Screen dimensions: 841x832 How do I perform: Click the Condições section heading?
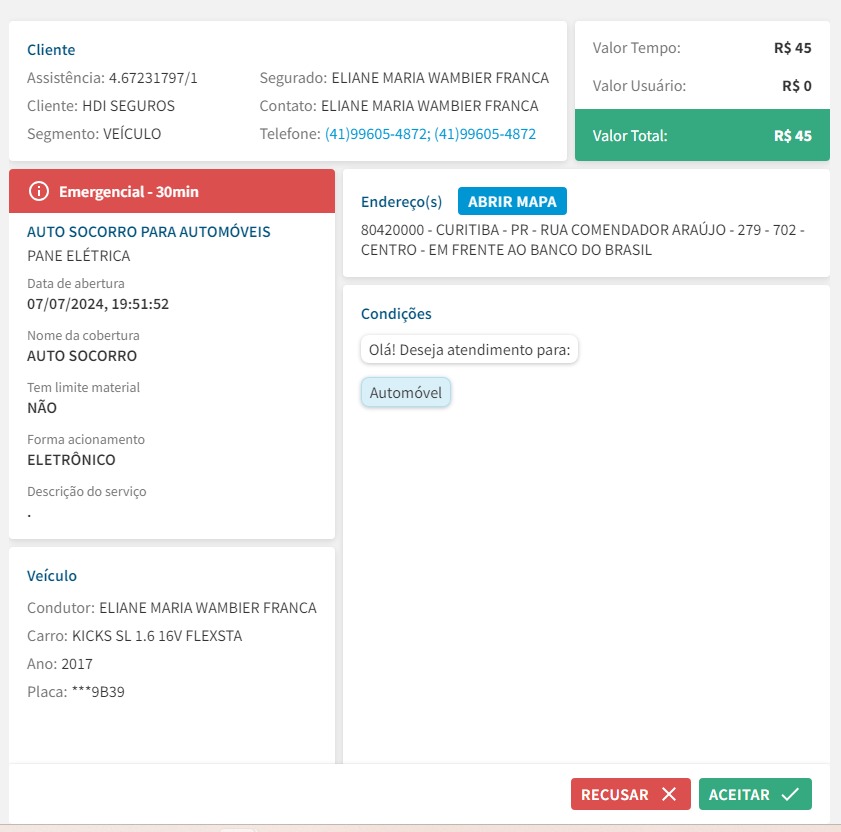pyautogui.click(x=396, y=314)
